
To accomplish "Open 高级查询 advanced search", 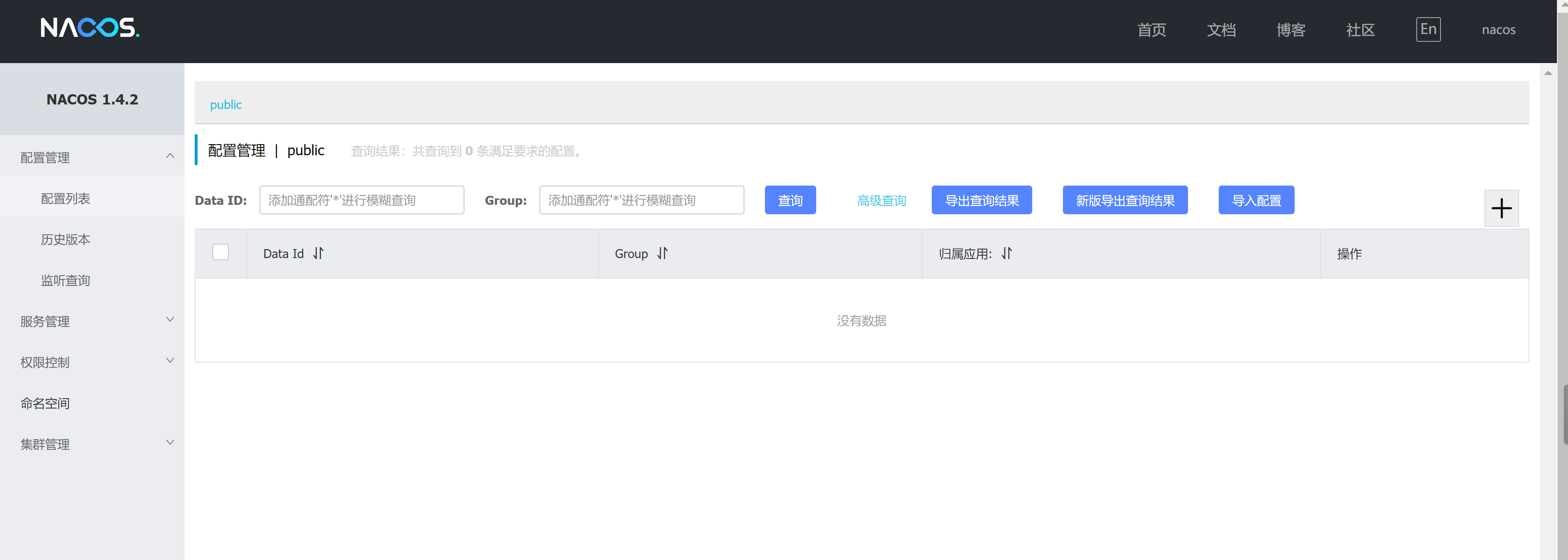I will tap(881, 200).
